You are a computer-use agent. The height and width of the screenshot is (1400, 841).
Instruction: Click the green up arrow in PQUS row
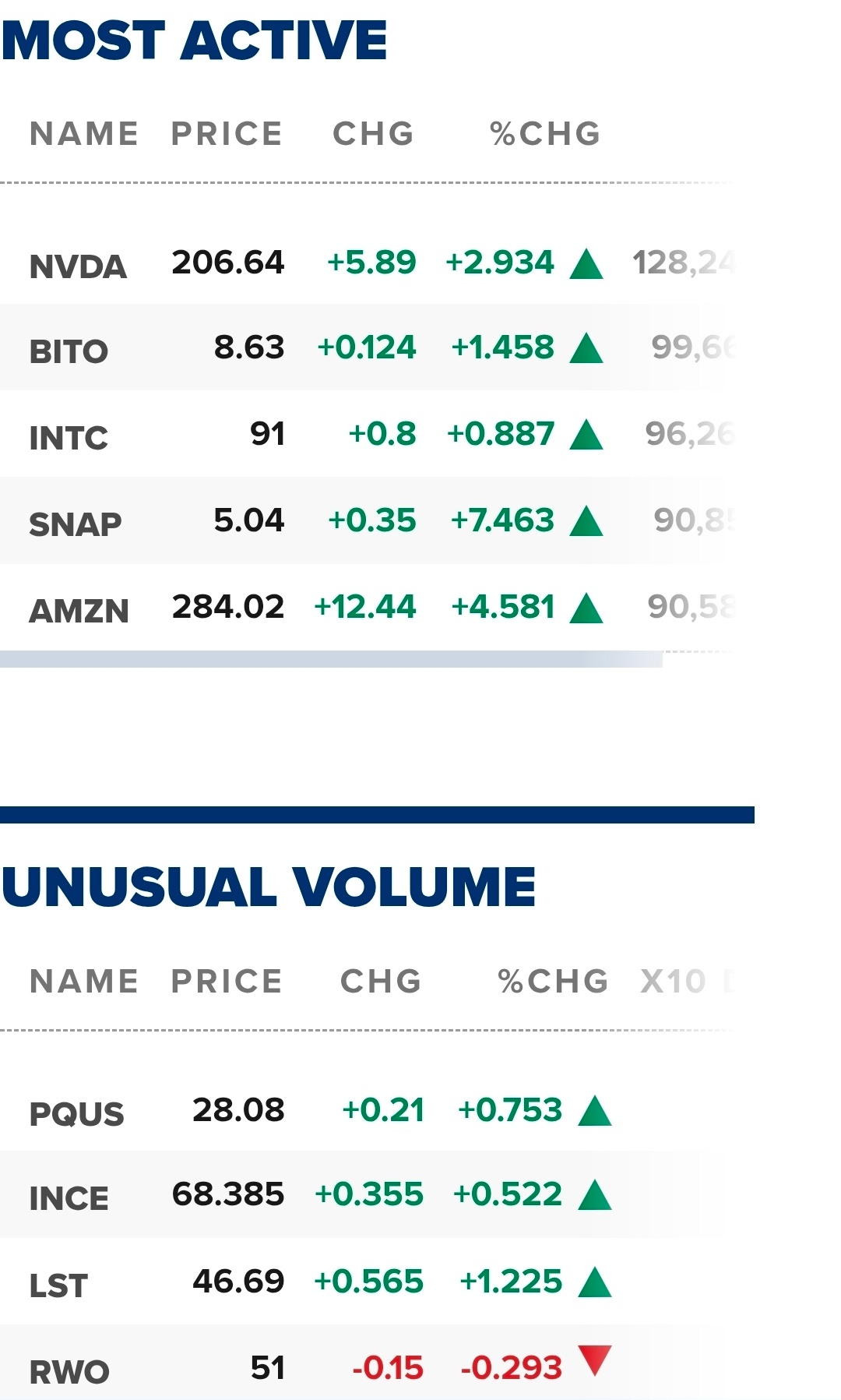pos(595,1110)
